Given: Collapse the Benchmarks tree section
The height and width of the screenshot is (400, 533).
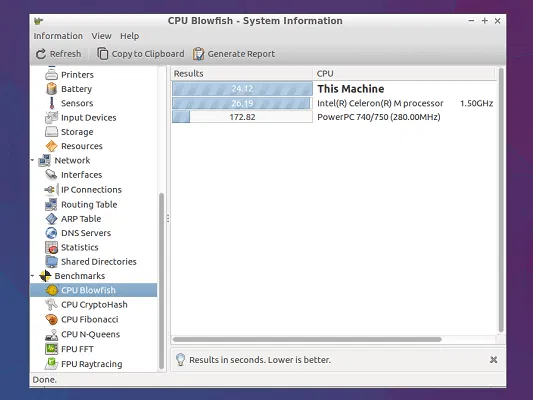Looking at the screenshot, I should point(33,276).
